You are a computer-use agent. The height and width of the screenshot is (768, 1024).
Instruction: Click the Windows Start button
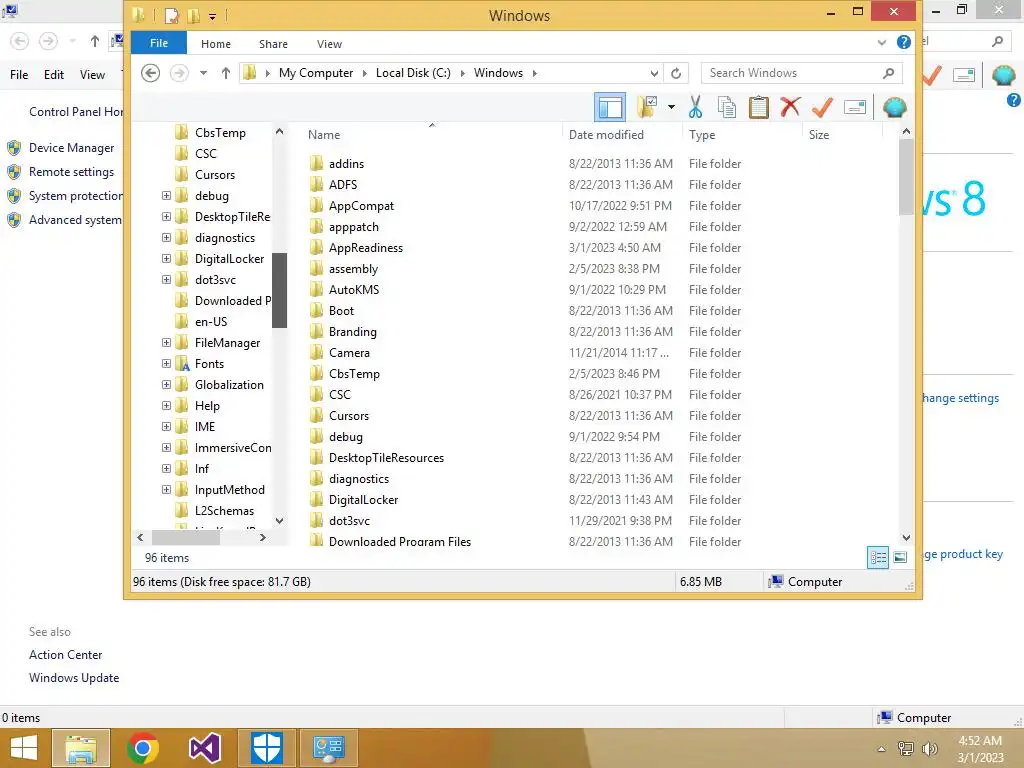pos(24,748)
